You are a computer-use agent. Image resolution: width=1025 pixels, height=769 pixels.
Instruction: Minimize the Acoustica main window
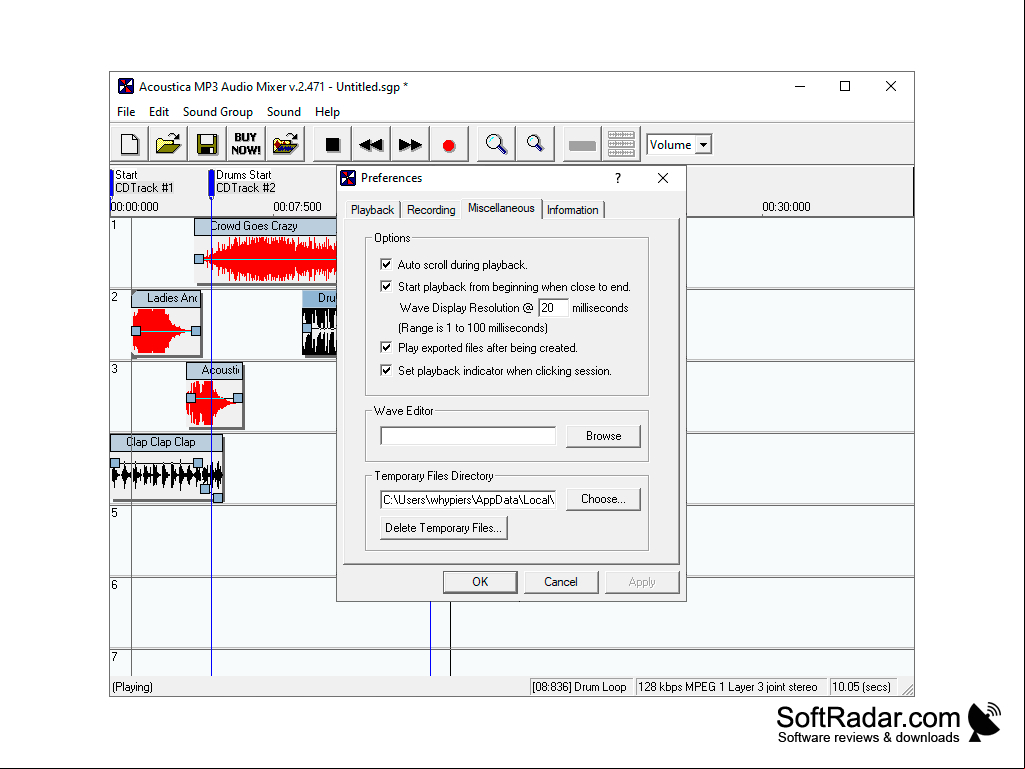(799, 86)
